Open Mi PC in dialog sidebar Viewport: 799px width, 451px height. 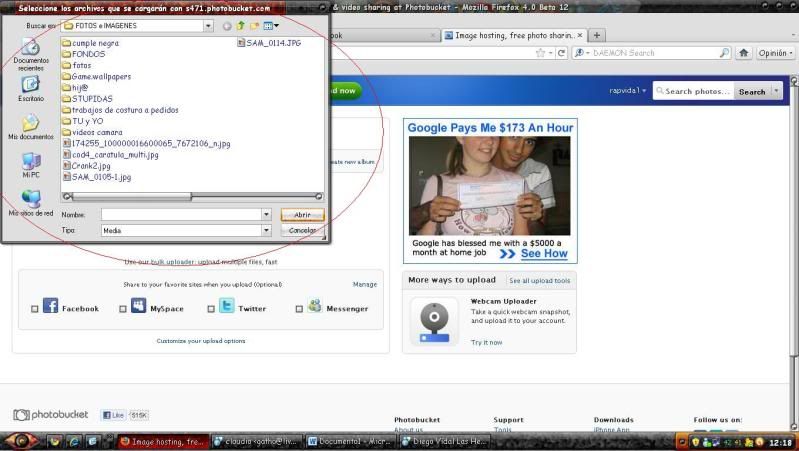point(31,165)
